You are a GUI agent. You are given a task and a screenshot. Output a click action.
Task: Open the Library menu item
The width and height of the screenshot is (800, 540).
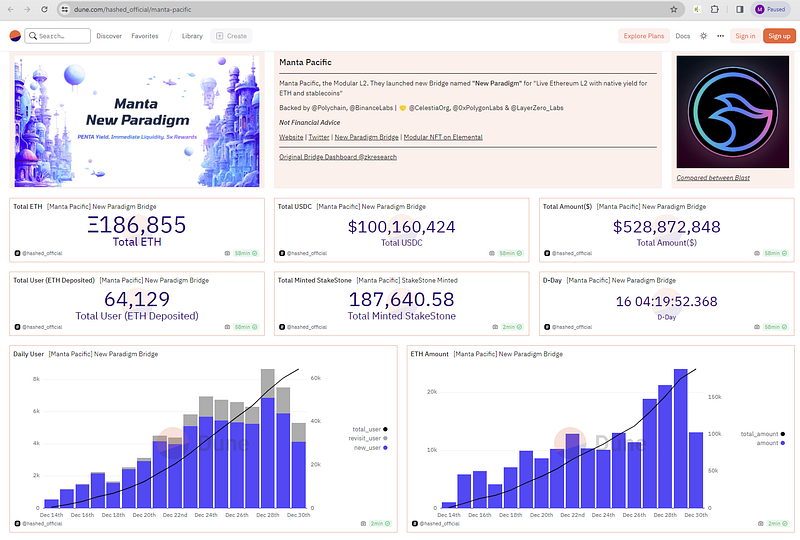[192, 36]
